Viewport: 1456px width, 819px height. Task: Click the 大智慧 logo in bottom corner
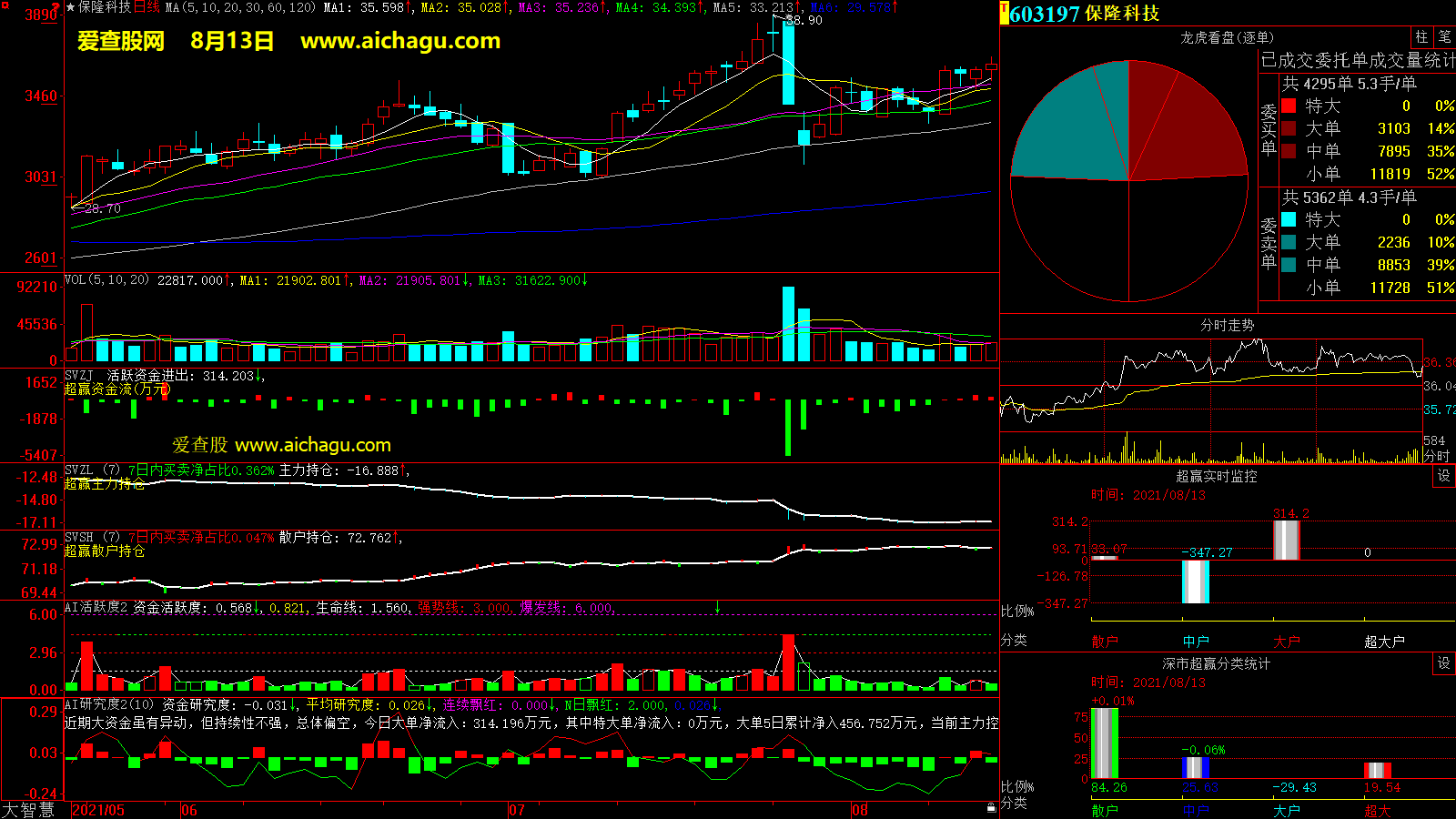pos(29,809)
